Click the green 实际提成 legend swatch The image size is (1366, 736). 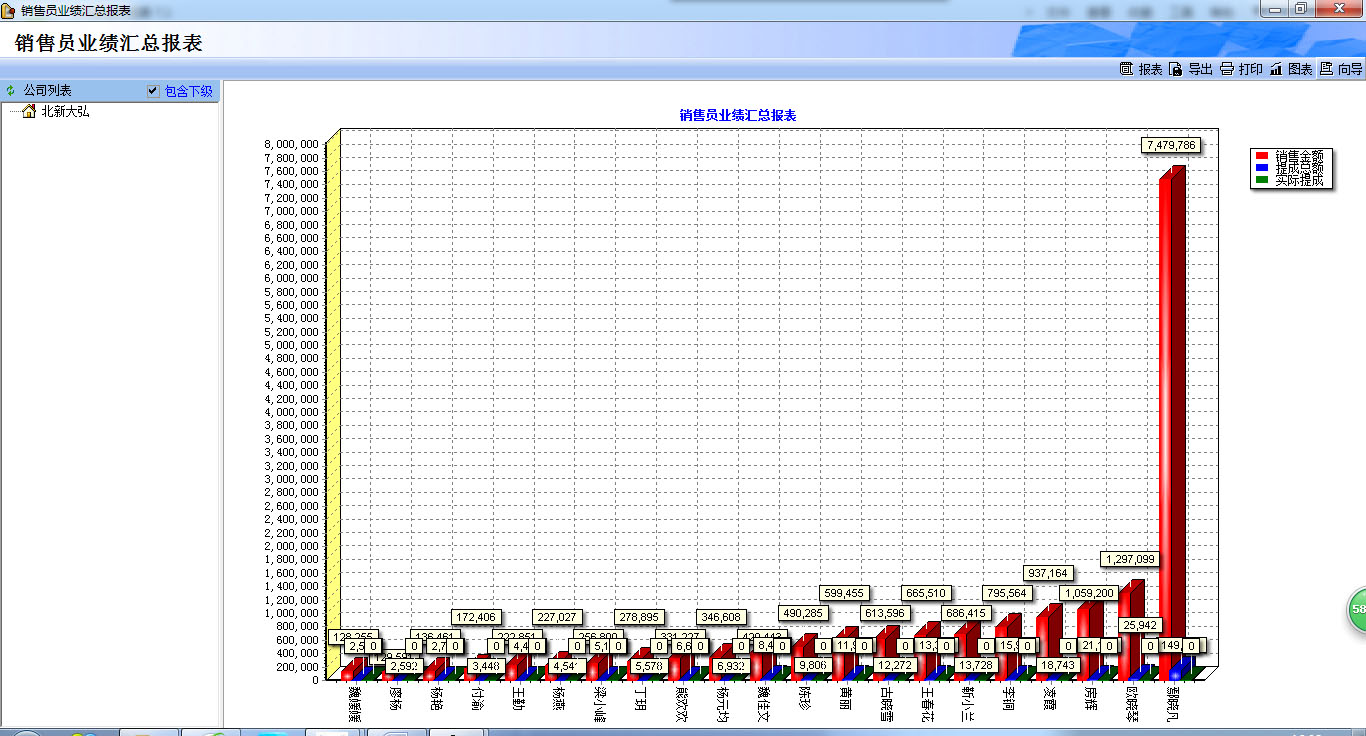1262,180
